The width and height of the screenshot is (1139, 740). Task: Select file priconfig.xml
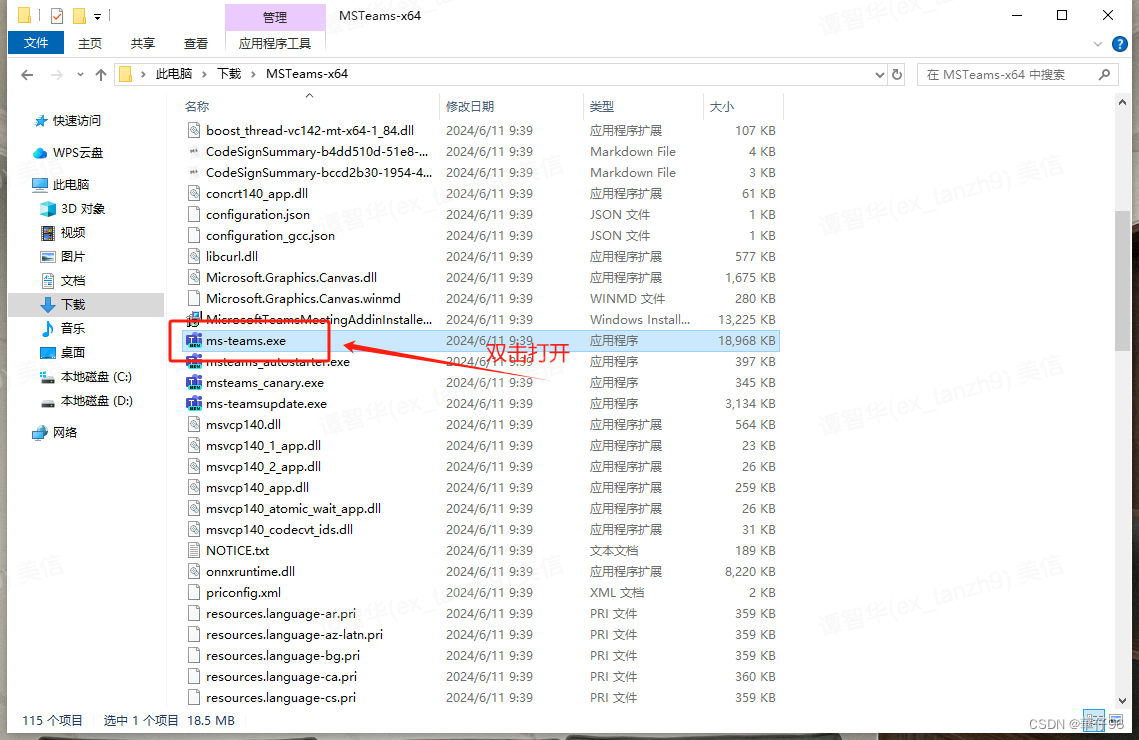(x=243, y=593)
